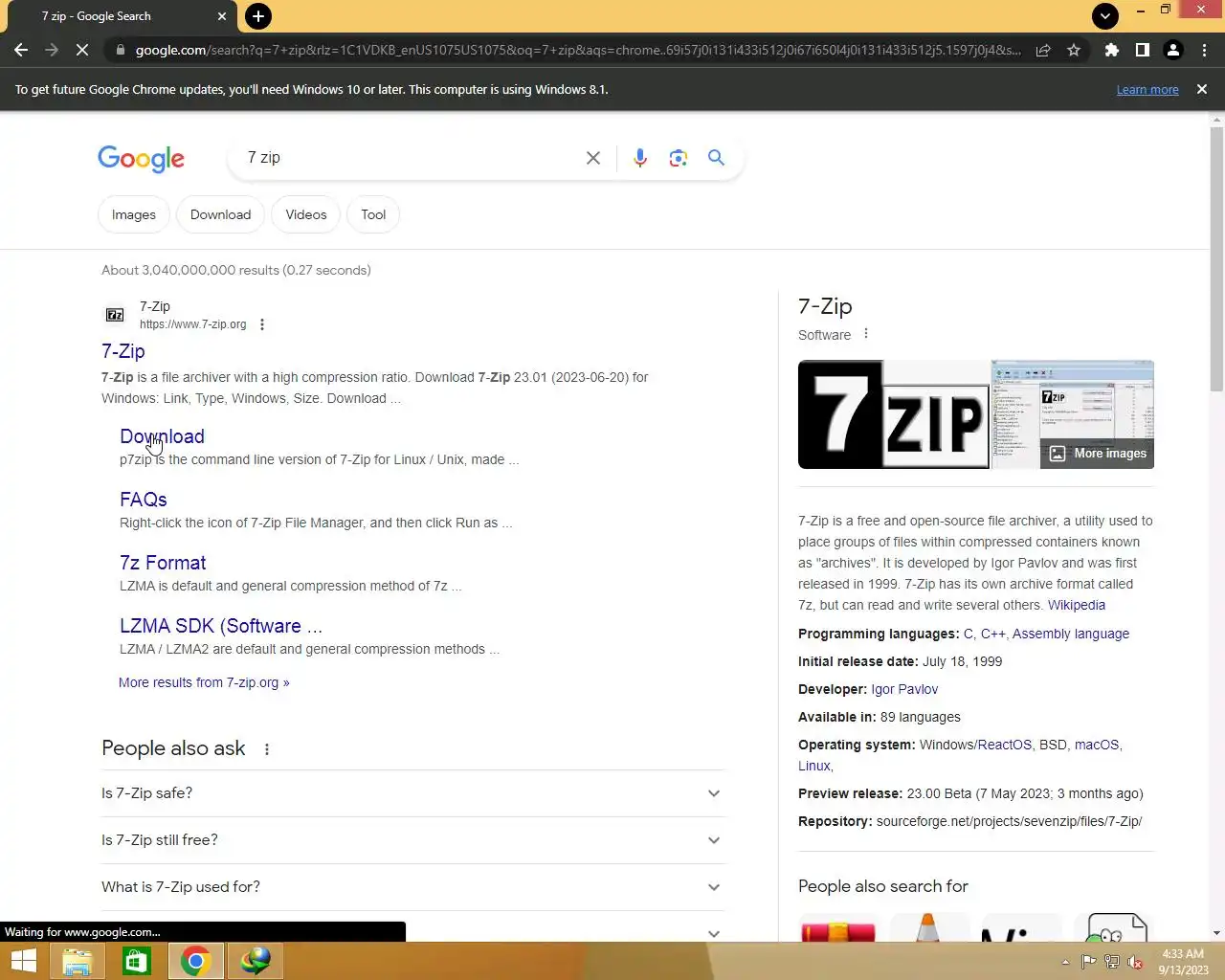Close the 7 zip Google Search tab
Viewport: 1225px width, 980px height.
(222, 16)
